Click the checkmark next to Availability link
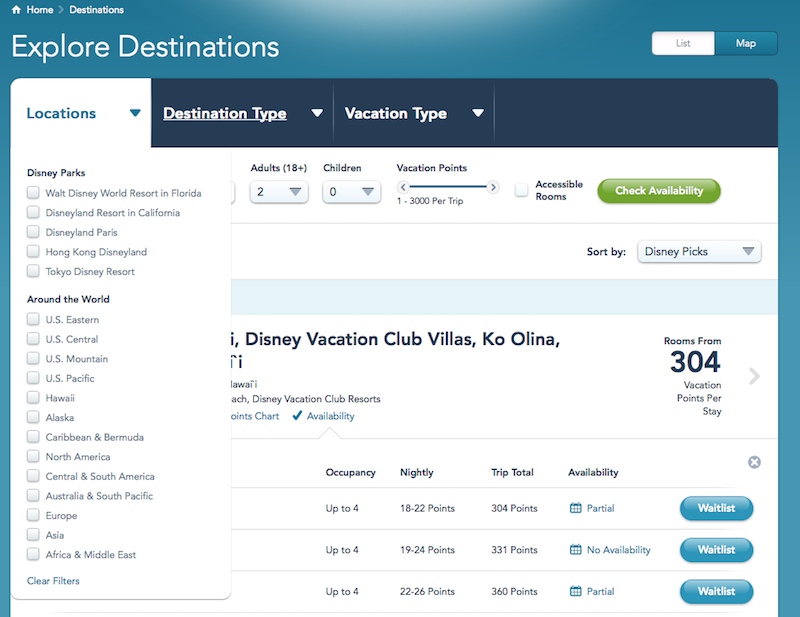Screen dimensions: 800x617 tap(297, 415)
